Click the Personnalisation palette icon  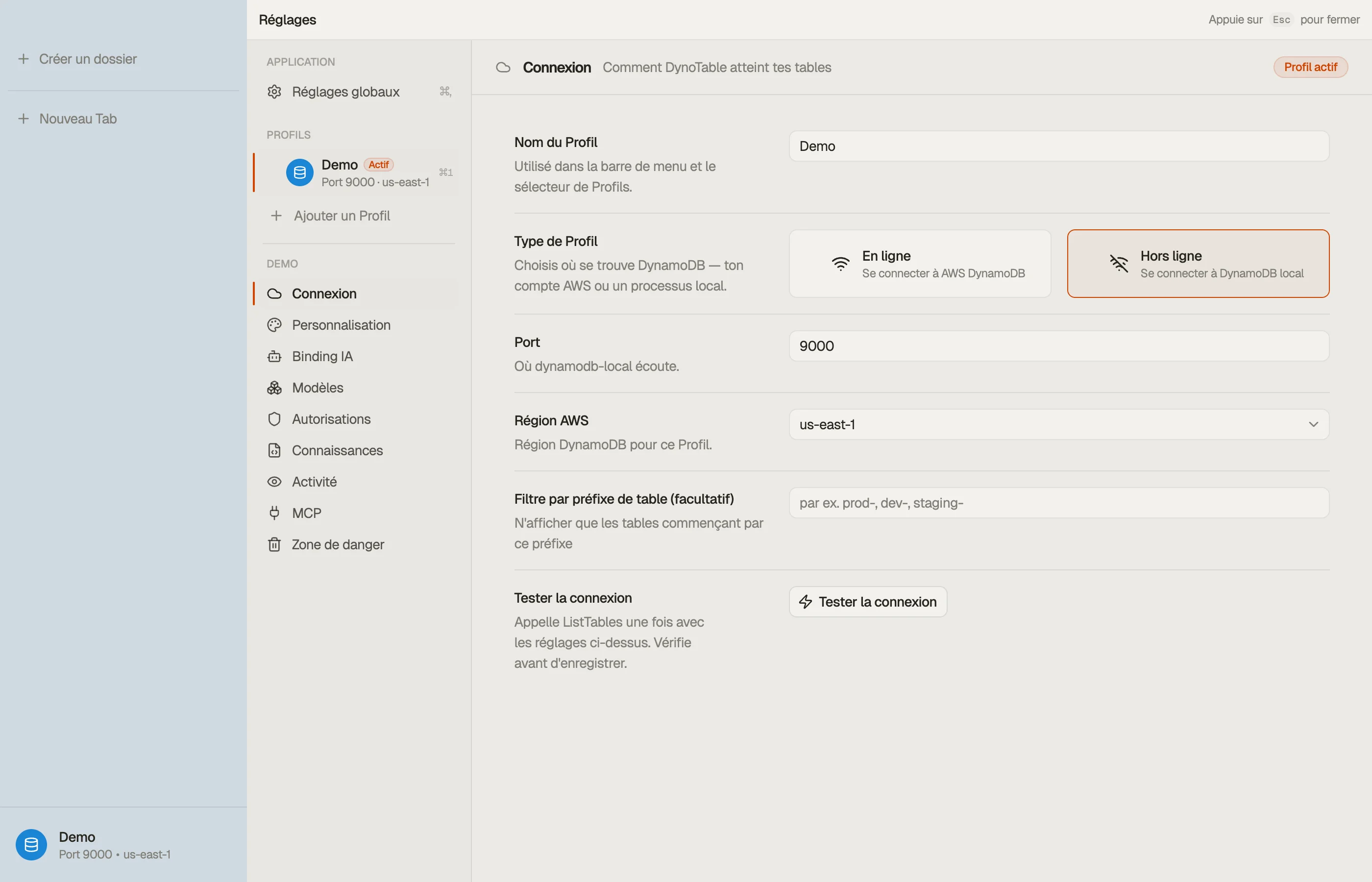[x=274, y=325]
